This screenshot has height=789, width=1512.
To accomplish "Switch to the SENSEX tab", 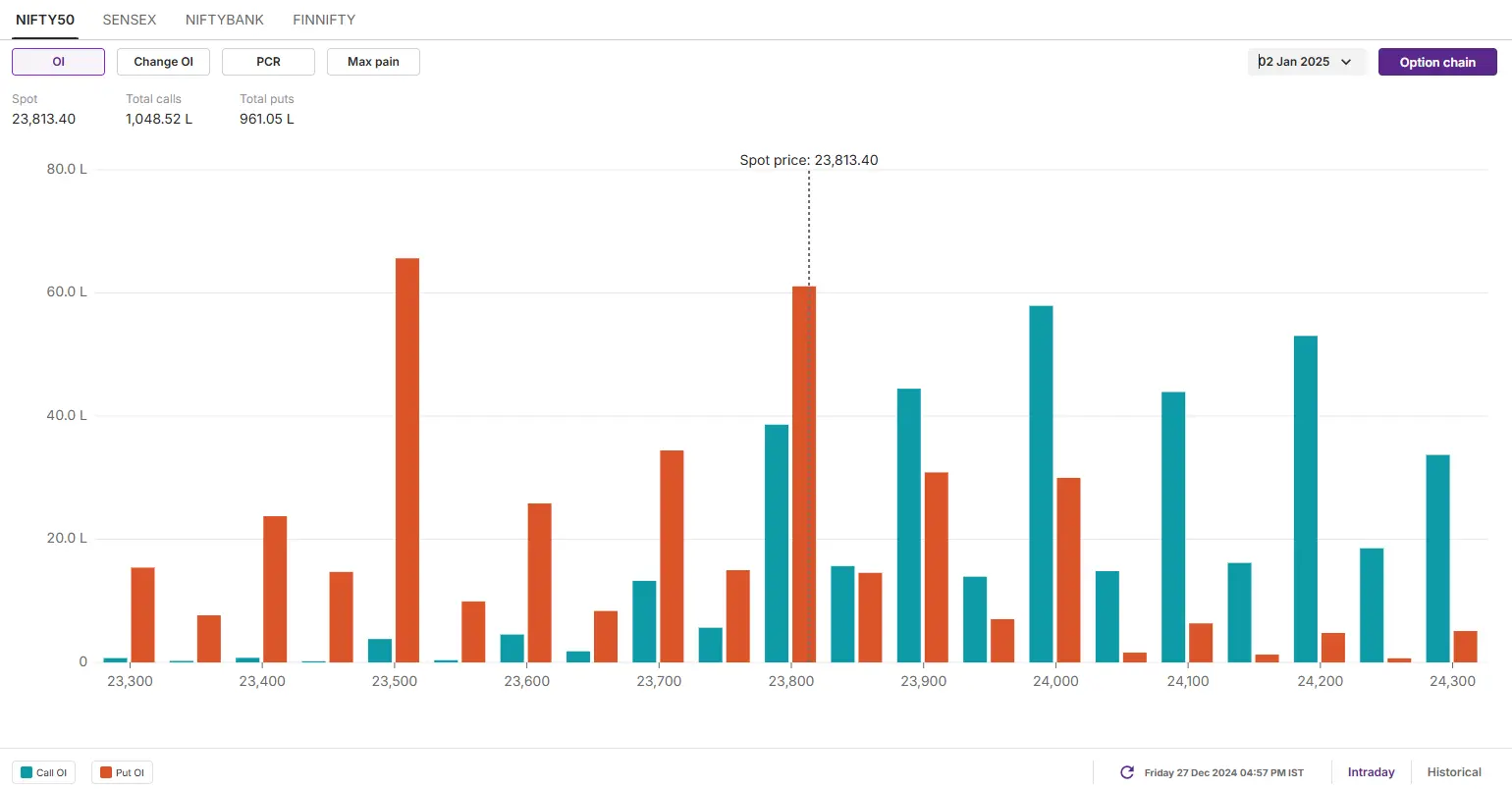I will coord(130,20).
